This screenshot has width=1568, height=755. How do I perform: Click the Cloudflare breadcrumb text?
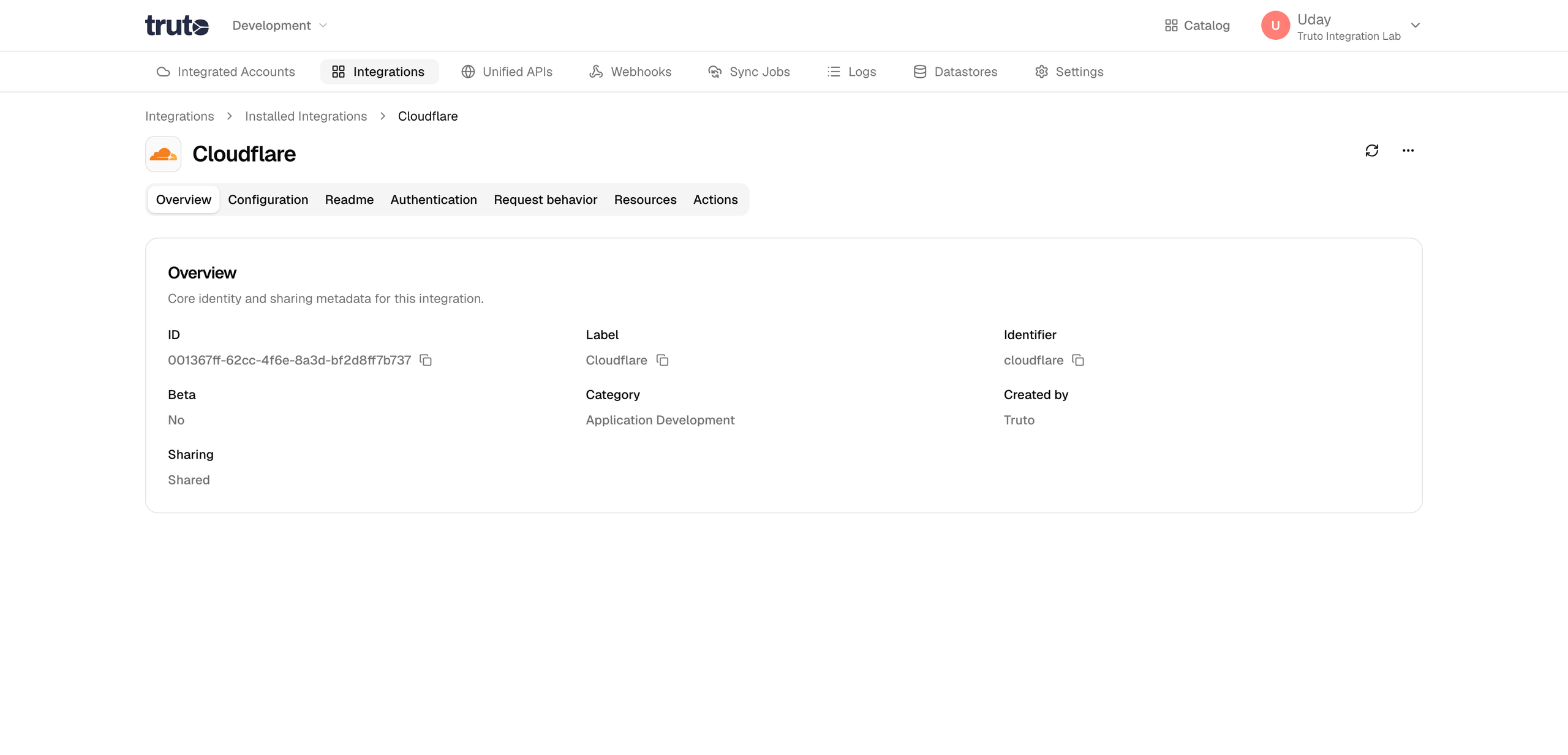tap(428, 116)
